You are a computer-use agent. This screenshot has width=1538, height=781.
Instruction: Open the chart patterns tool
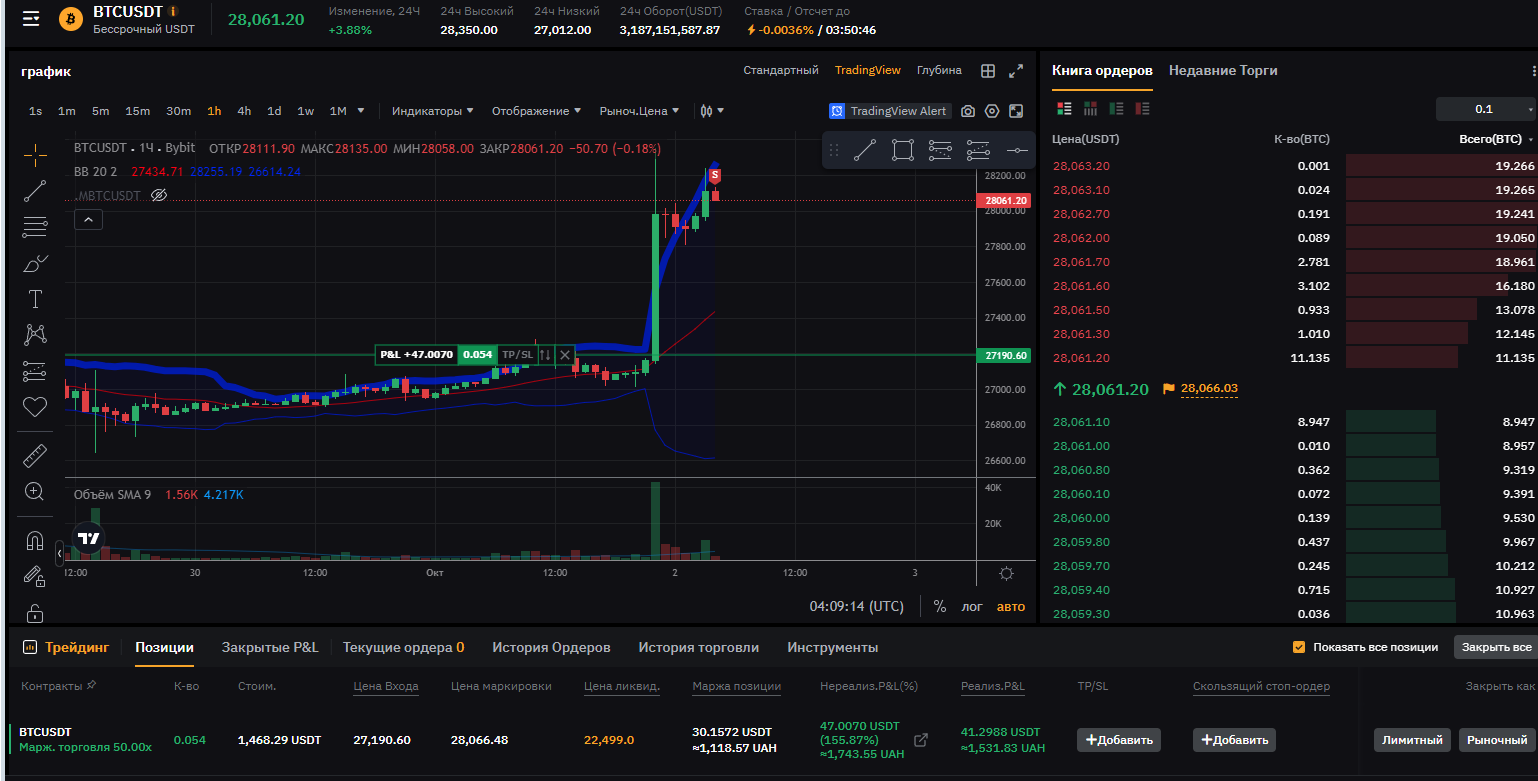click(x=35, y=334)
